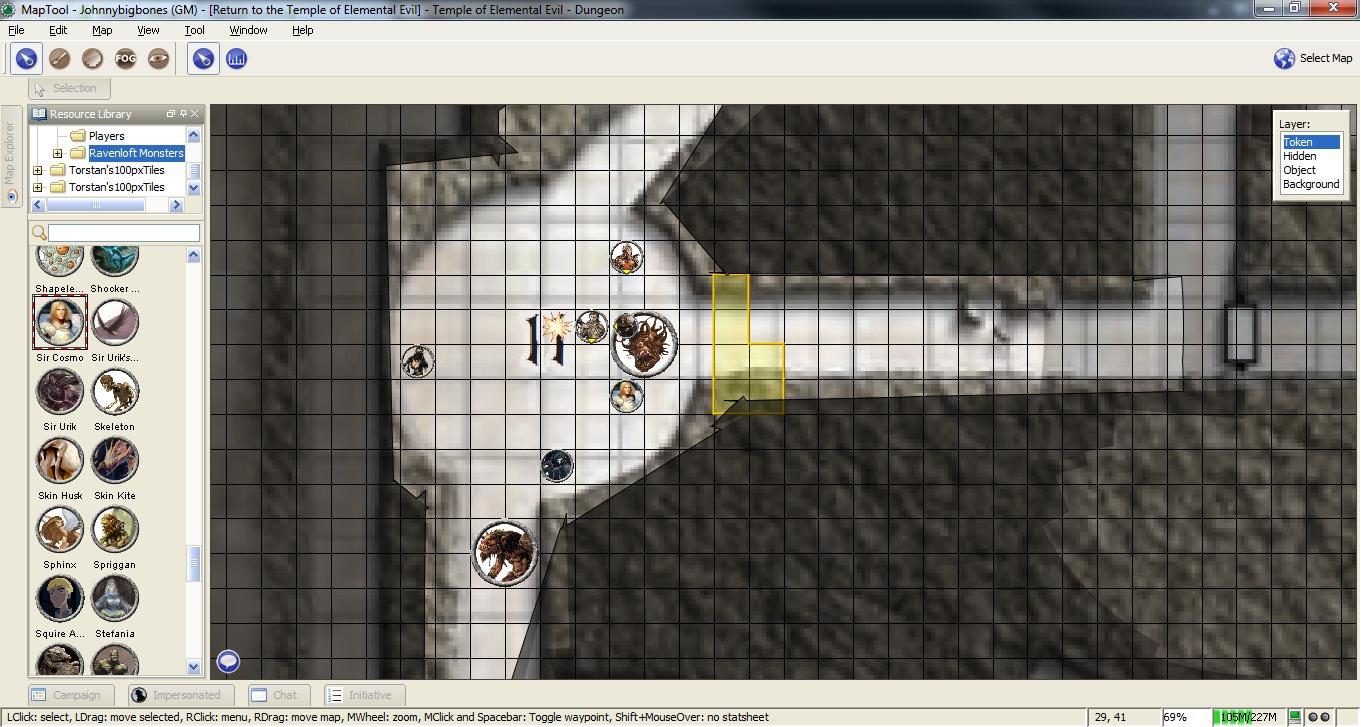Open the Map menu
Image resolution: width=1361 pixels, height=727 pixels.
[102, 30]
